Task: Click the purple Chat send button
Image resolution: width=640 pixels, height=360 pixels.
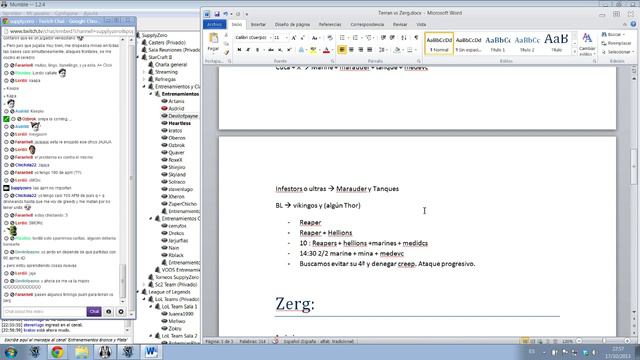Action: (94, 311)
